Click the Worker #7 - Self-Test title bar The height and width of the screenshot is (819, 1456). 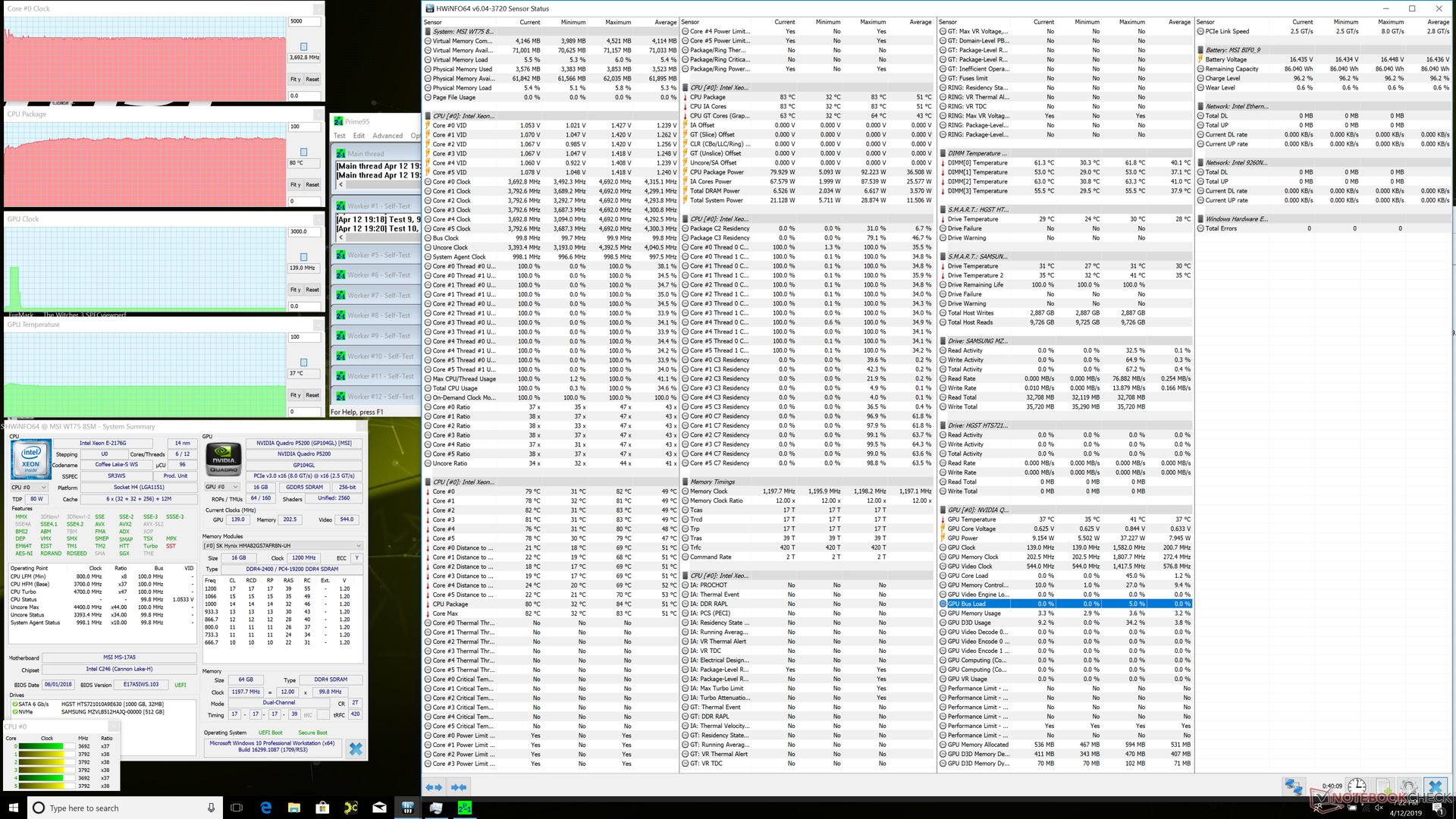click(376, 296)
